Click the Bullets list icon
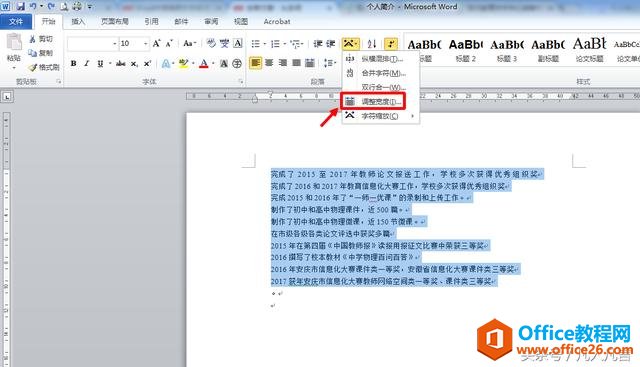This screenshot has height=367, width=640. [x=256, y=43]
